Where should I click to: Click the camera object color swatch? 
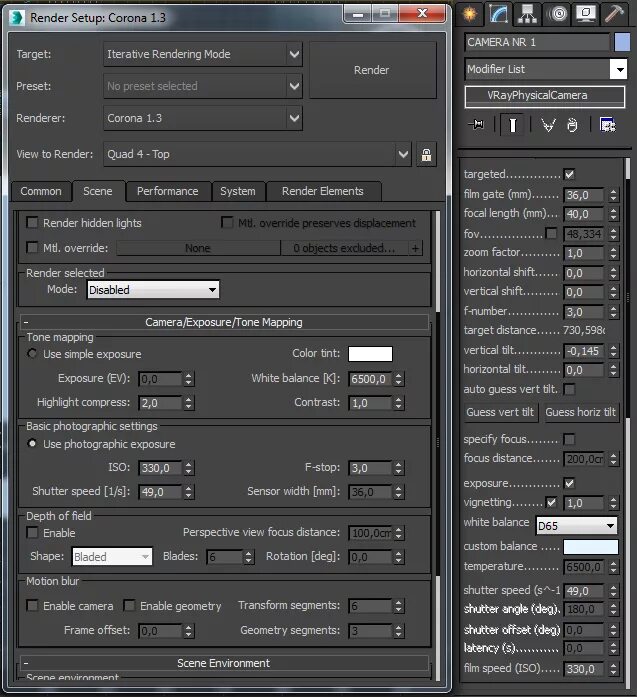point(622,42)
